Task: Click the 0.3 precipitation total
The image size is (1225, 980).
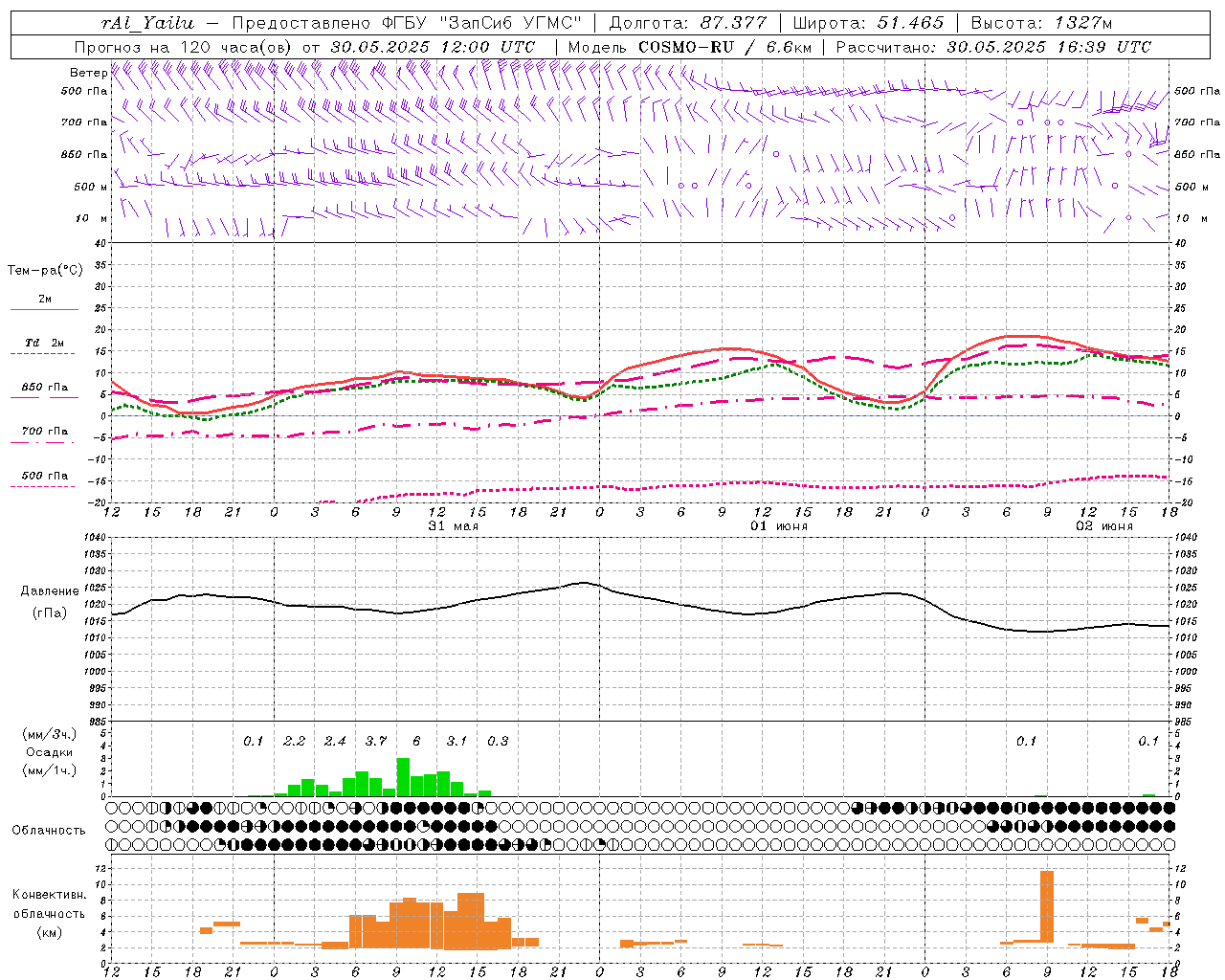Action: tap(498, 741)
